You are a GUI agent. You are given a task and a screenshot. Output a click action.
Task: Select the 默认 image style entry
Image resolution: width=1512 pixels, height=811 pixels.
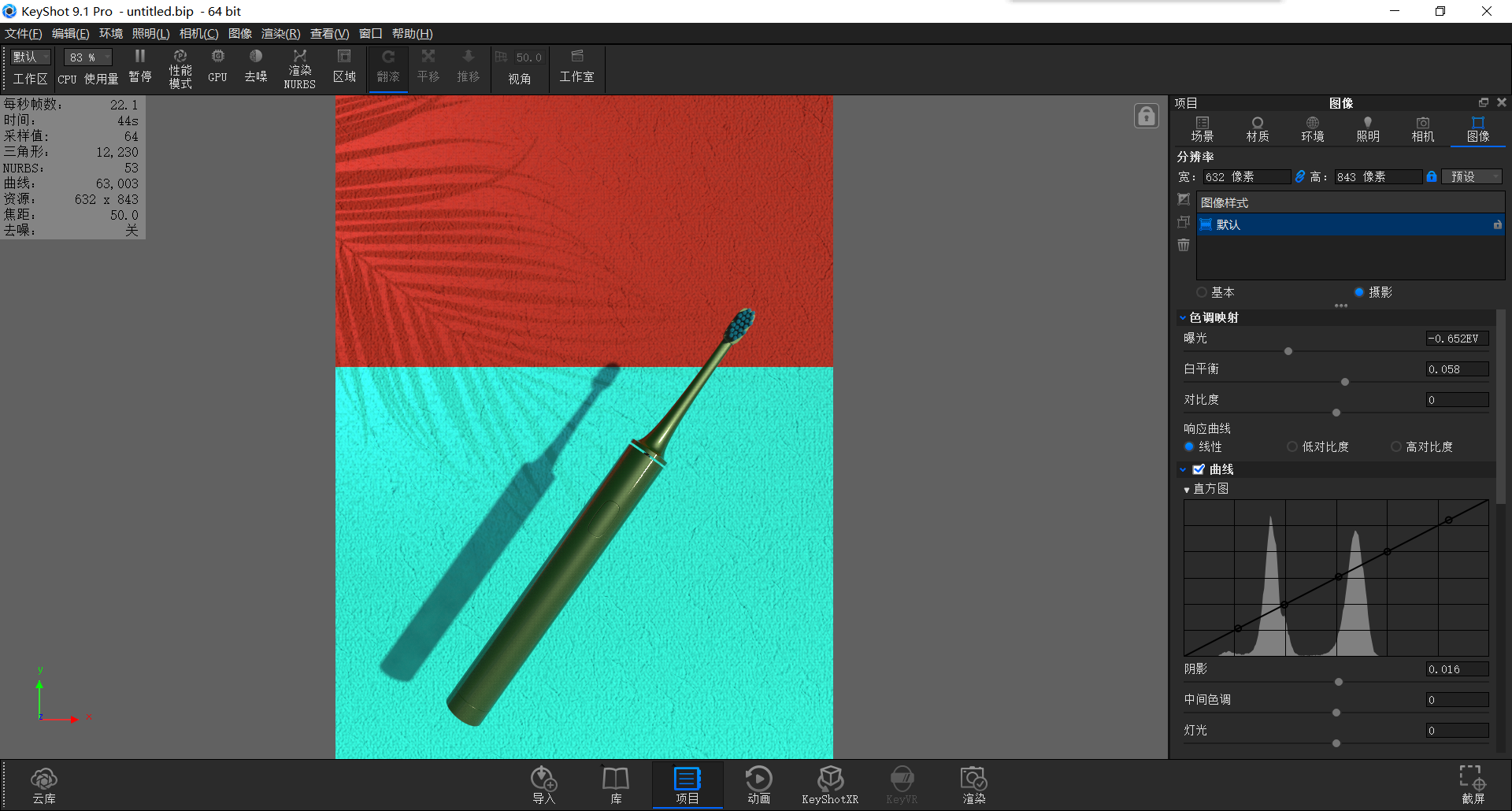tap(1228, 224)
